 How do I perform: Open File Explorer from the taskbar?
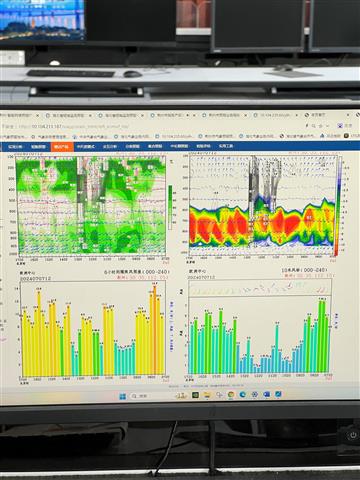[x=207, y=395]
